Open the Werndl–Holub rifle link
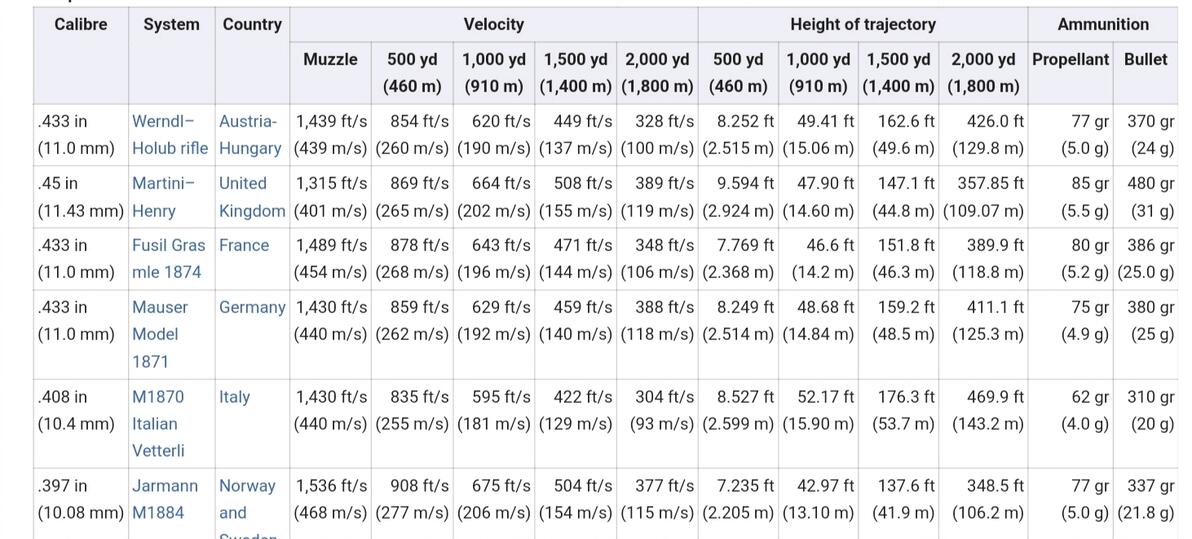The width and height of the screenshot is (1192, 539). (x=169, y=135)
